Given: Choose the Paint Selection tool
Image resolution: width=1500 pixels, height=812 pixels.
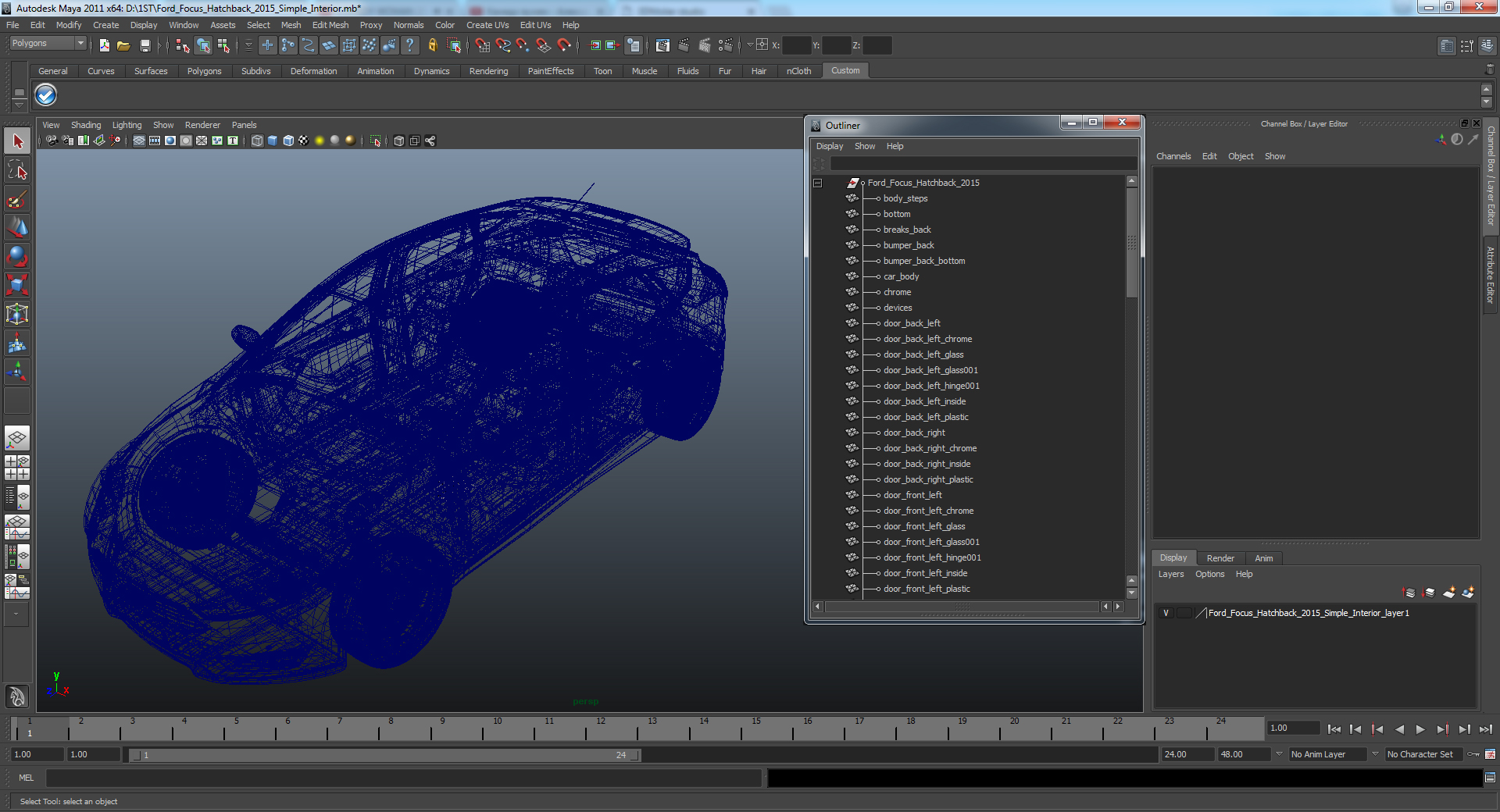Looking at the screenshot, I should (x=17, y=199).
